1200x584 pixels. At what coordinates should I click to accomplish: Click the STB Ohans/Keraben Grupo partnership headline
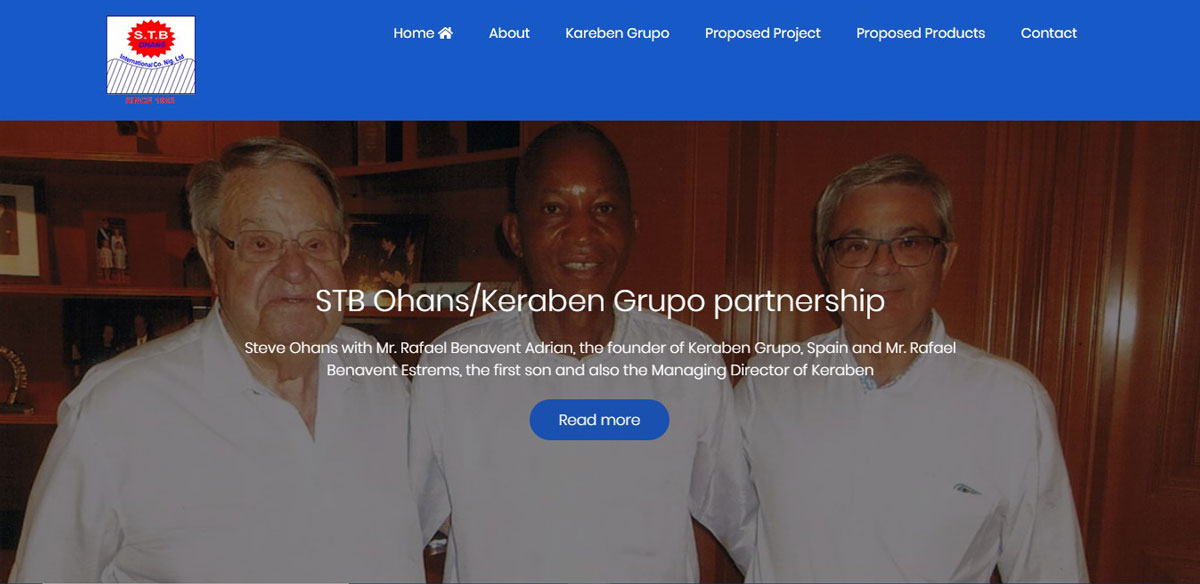[600, 301]
